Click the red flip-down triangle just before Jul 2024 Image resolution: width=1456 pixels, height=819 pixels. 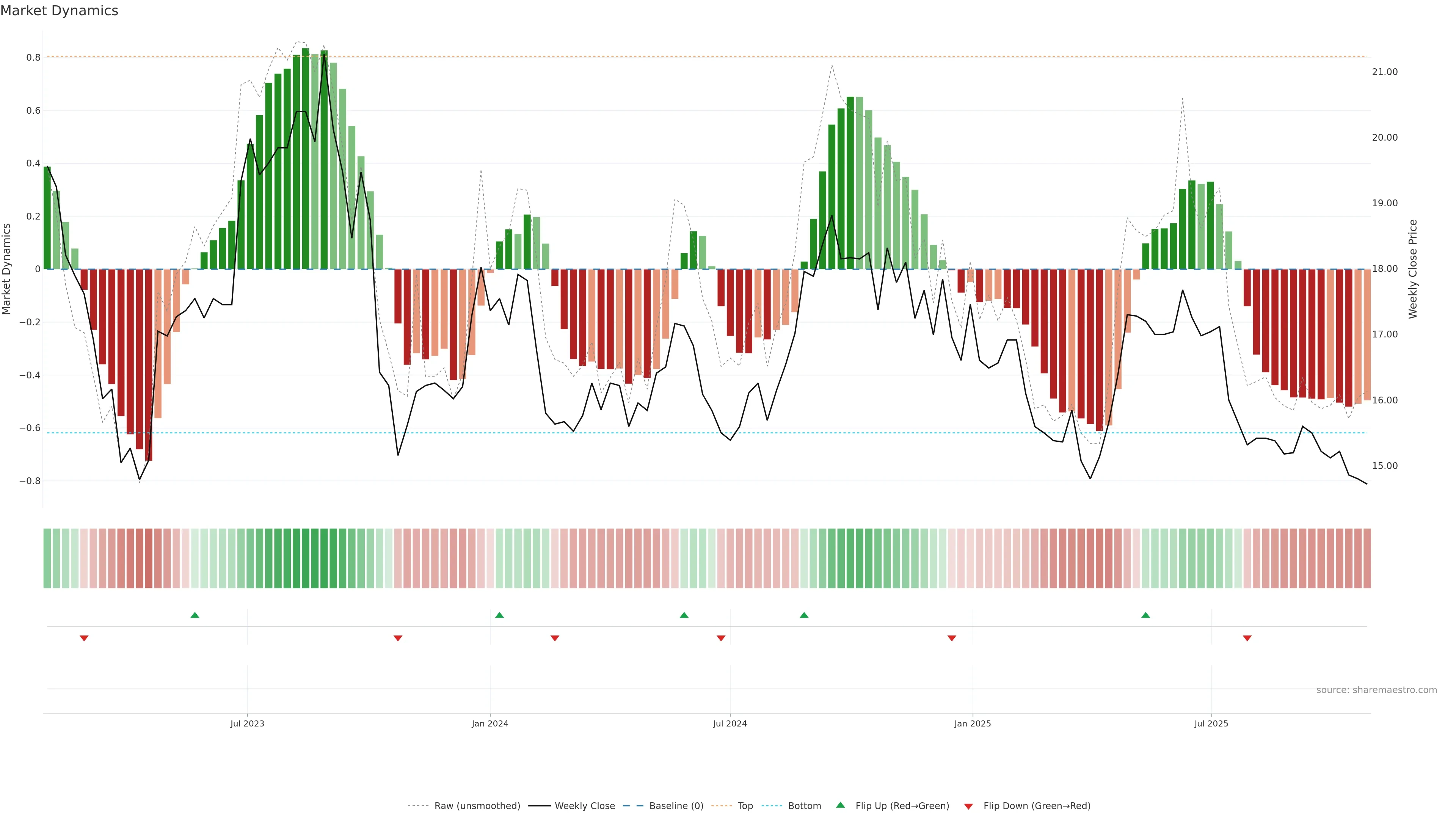(721, 638)
